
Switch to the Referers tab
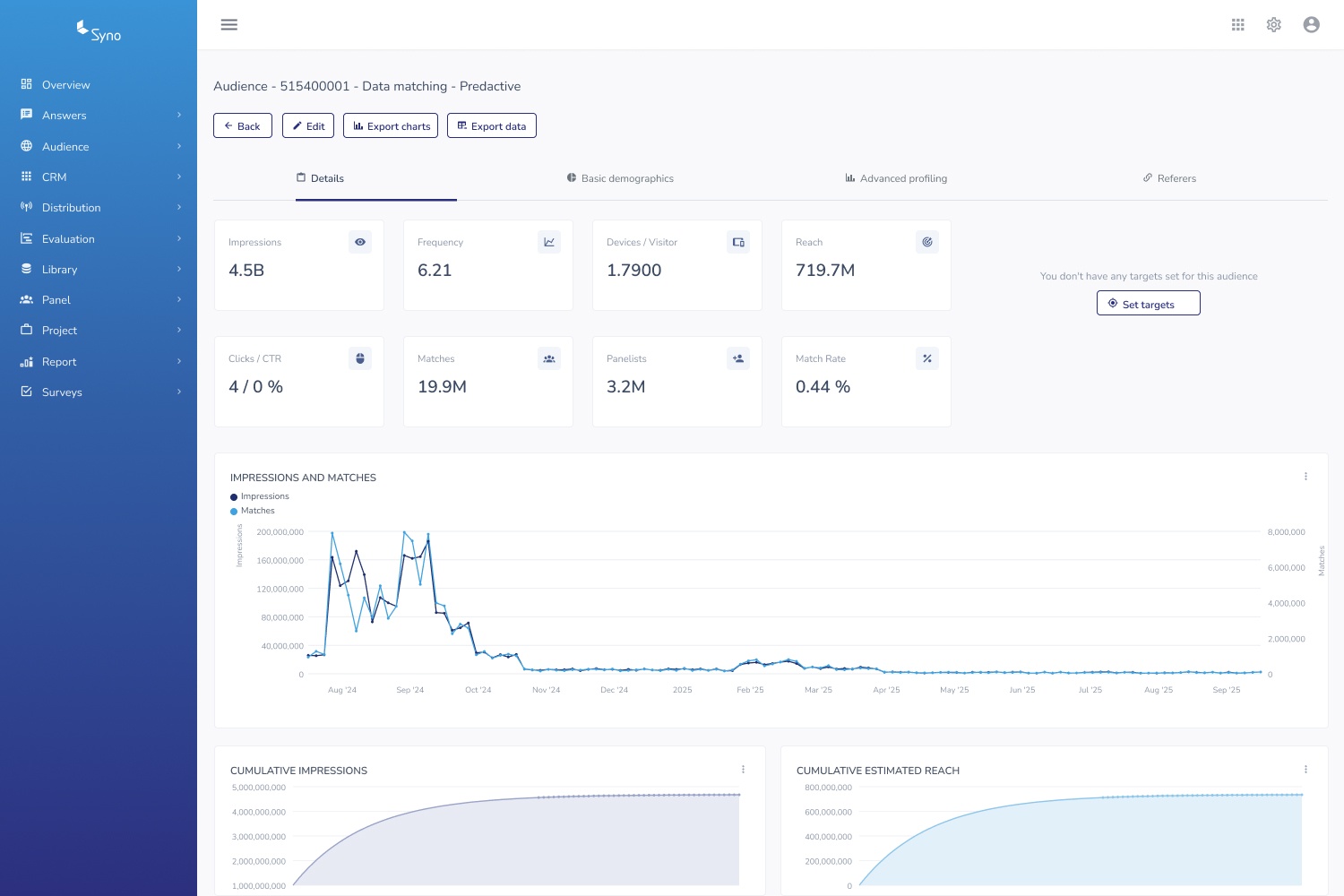(x=1169, y=178)
